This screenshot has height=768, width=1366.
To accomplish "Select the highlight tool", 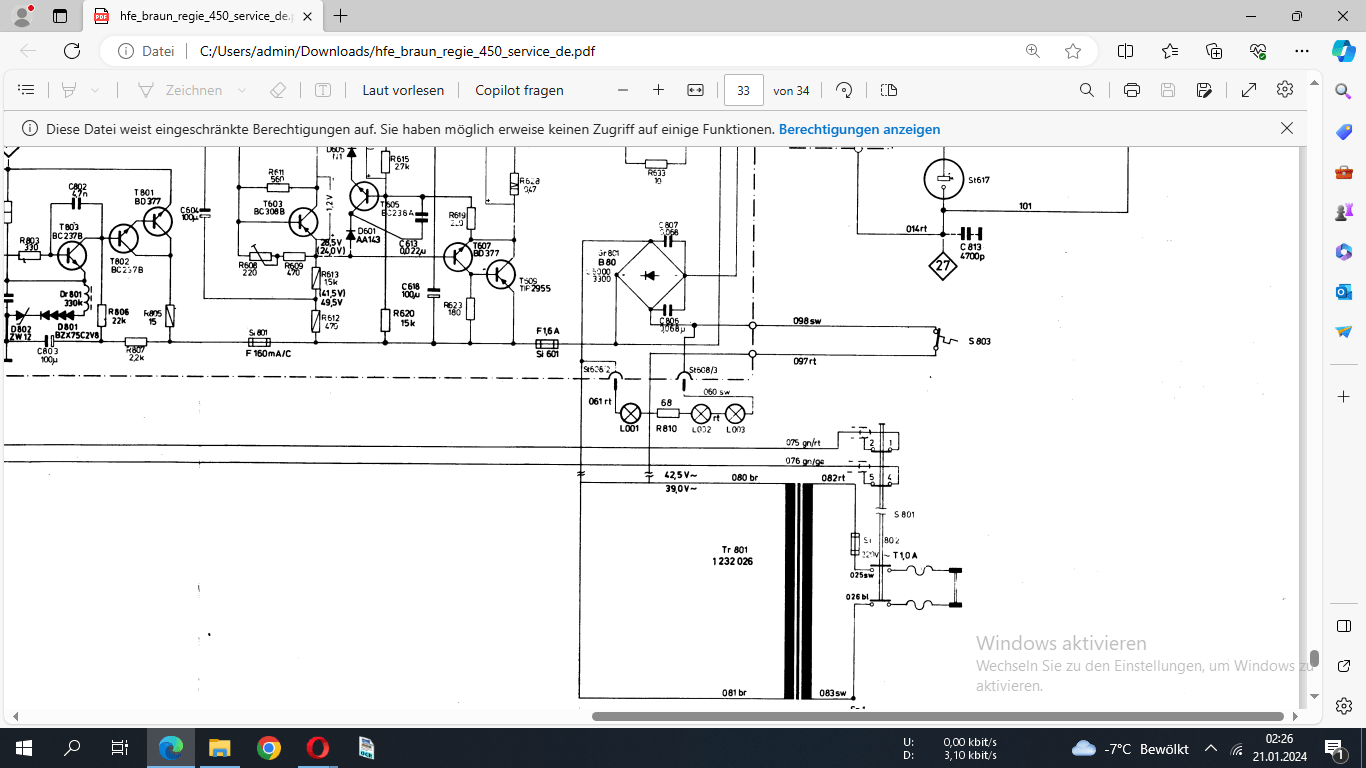I will tap(69, 90).
